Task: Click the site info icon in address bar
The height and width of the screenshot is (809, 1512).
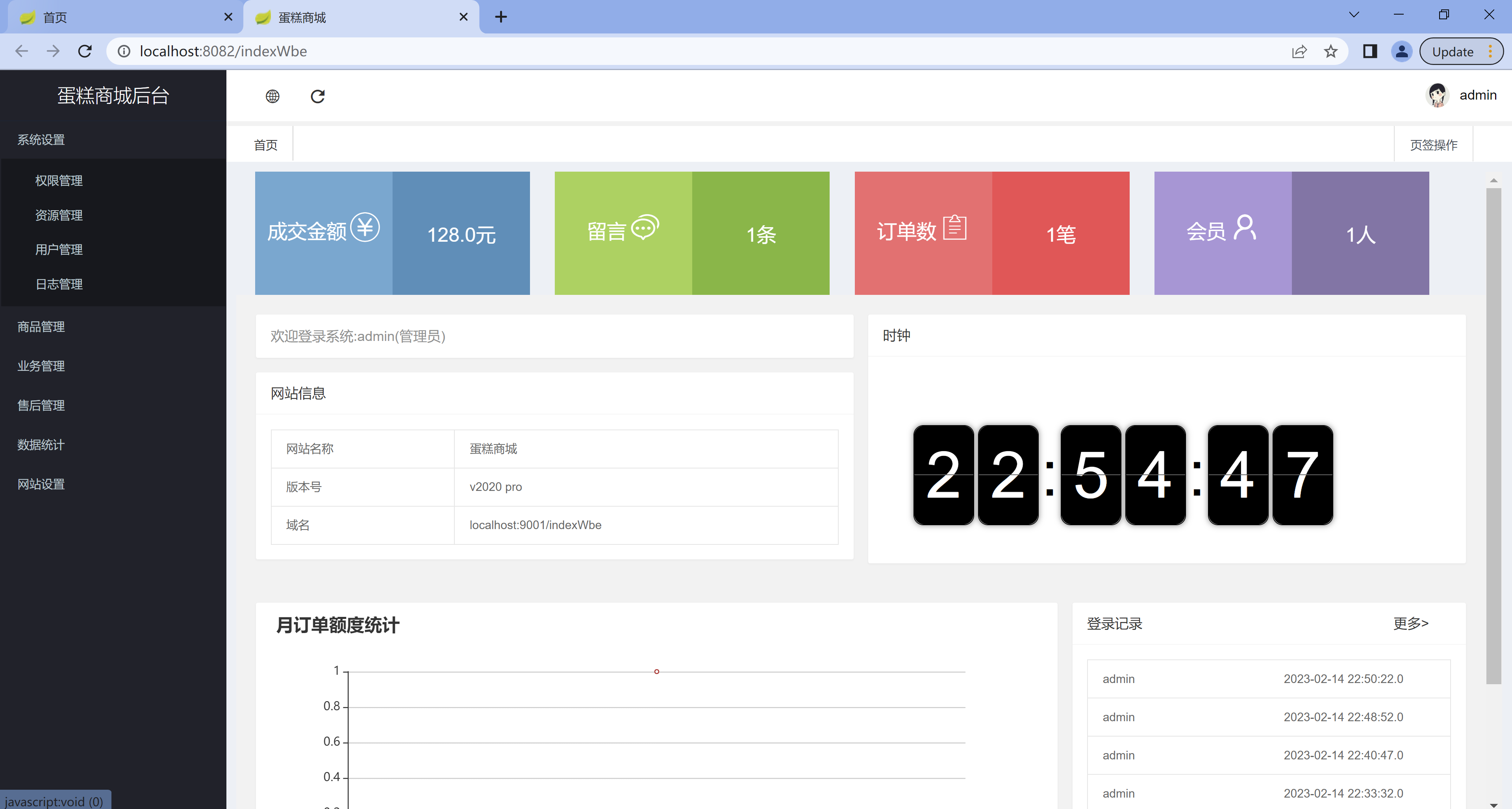Action: (124, 52)
